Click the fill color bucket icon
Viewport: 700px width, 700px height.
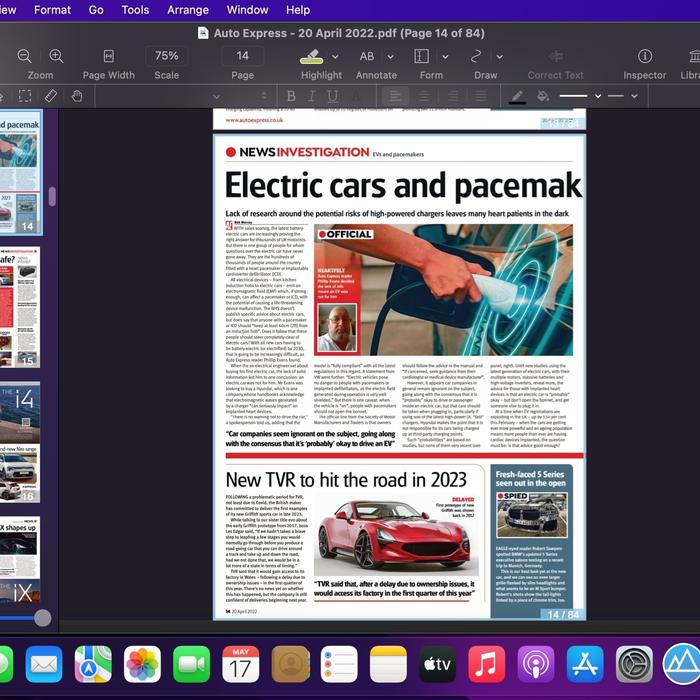[x=543, y=96]
